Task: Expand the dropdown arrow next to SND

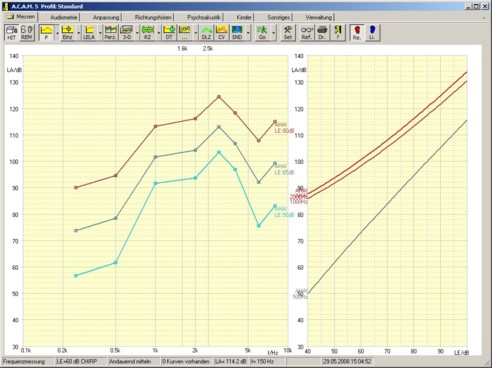Action: (x=248, y=33)
